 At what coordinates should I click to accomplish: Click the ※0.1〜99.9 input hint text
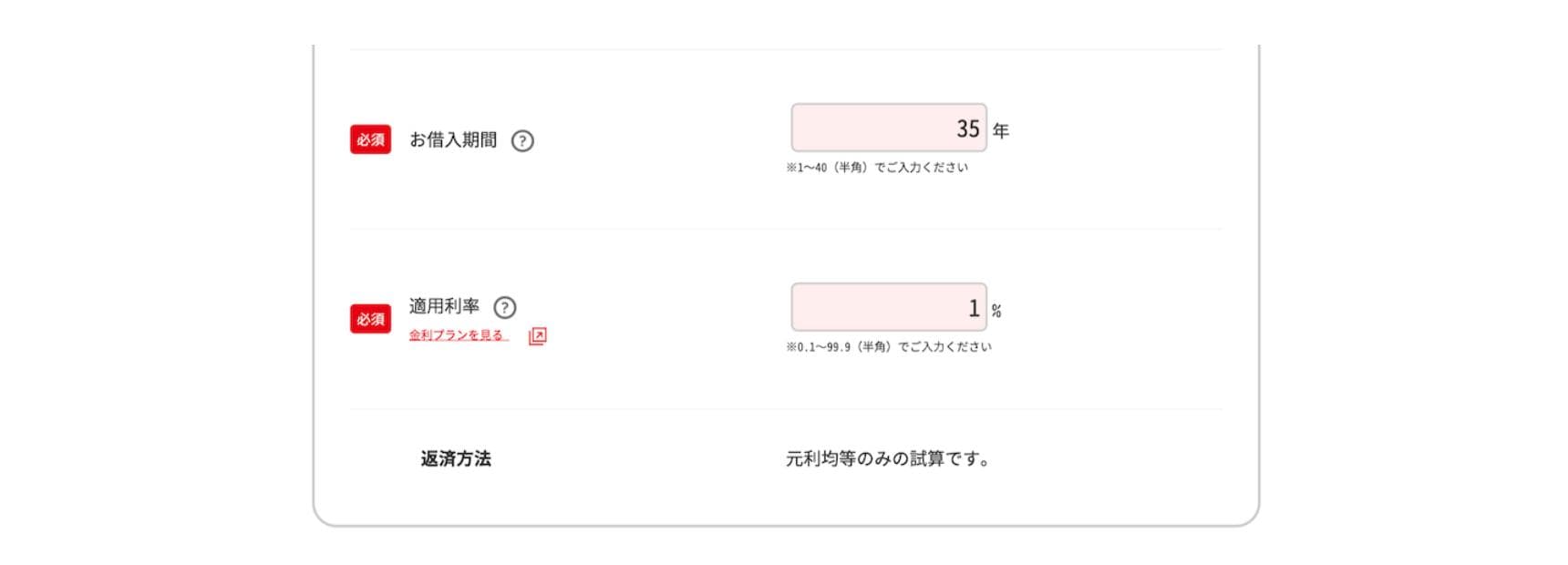coord(888,347)
